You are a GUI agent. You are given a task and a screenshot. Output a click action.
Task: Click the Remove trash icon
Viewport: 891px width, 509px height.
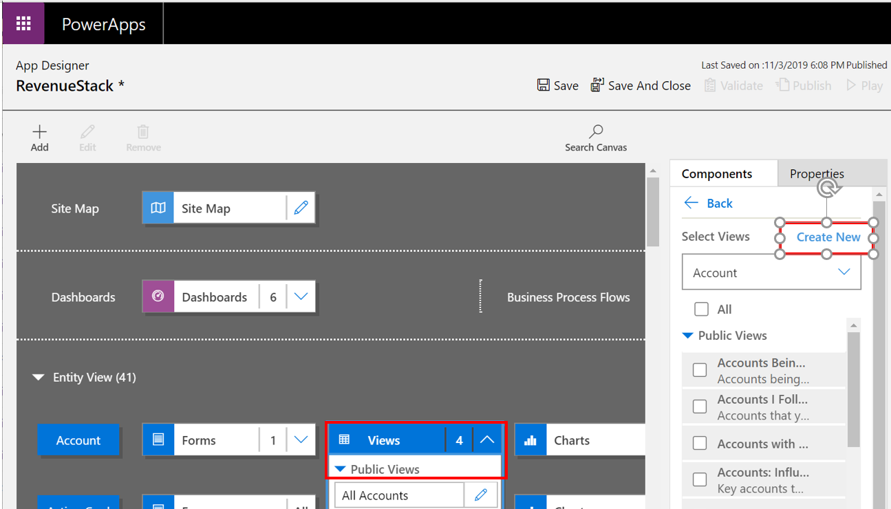143,132
